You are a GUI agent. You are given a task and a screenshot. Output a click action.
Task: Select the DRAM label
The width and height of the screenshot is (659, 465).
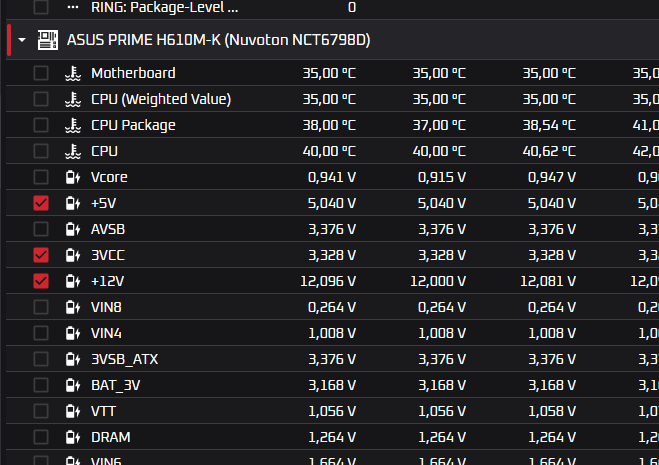pos(111,437)
